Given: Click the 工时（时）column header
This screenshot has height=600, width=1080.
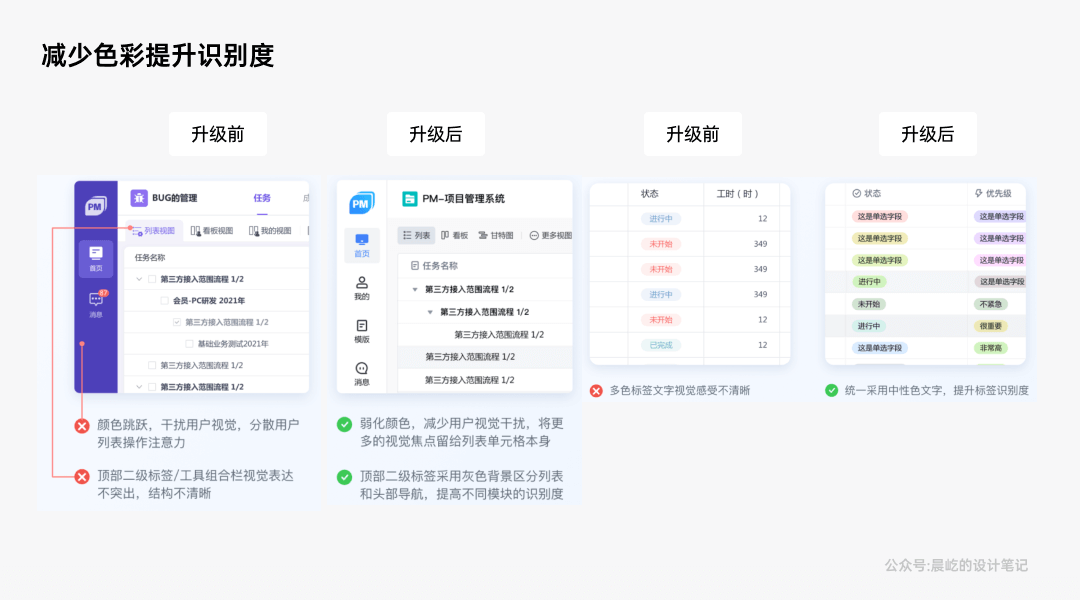Looking at the screenshot, I should point(738,194).
